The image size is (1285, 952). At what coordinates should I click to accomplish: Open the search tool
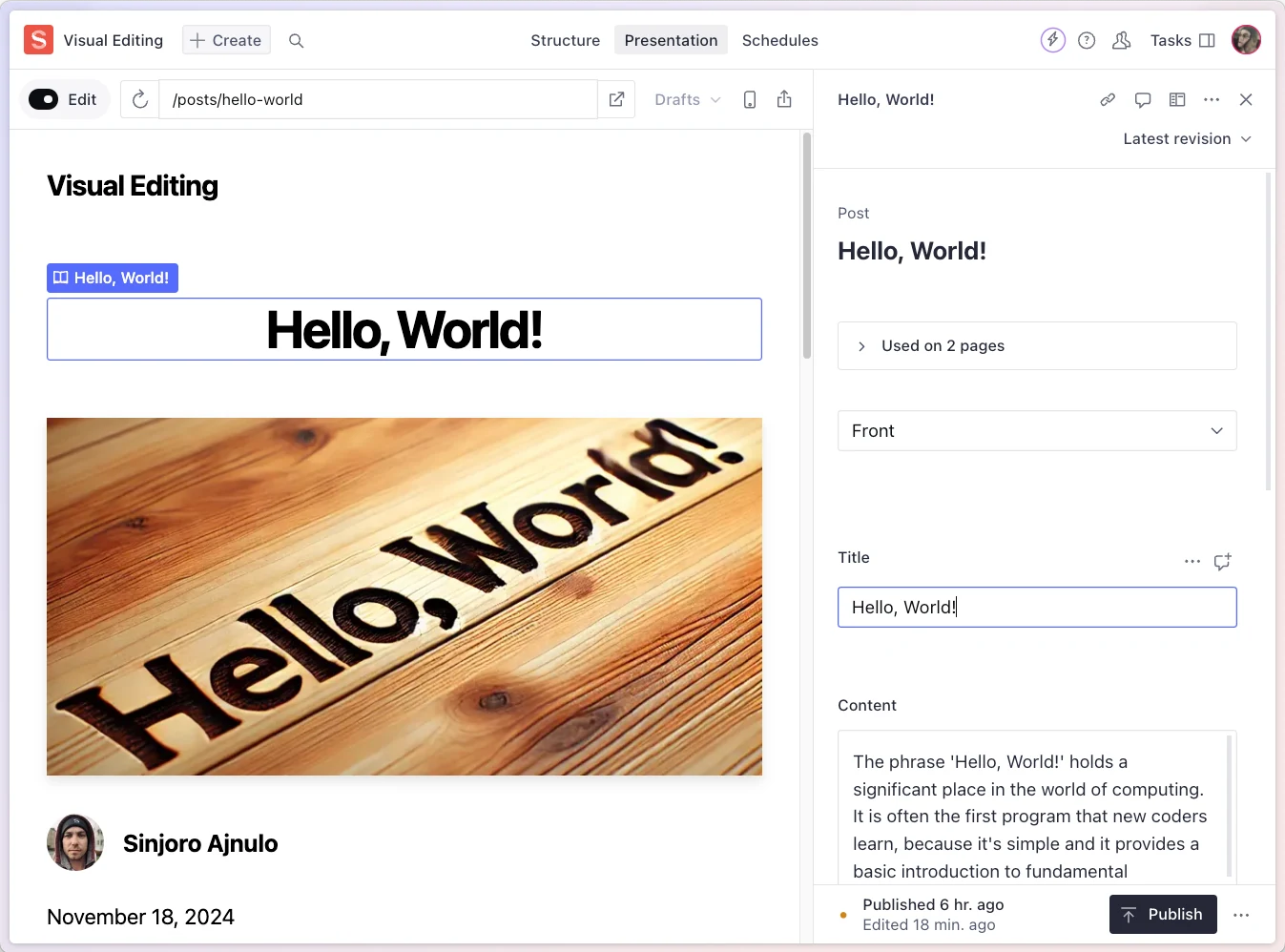coord(297,41)
